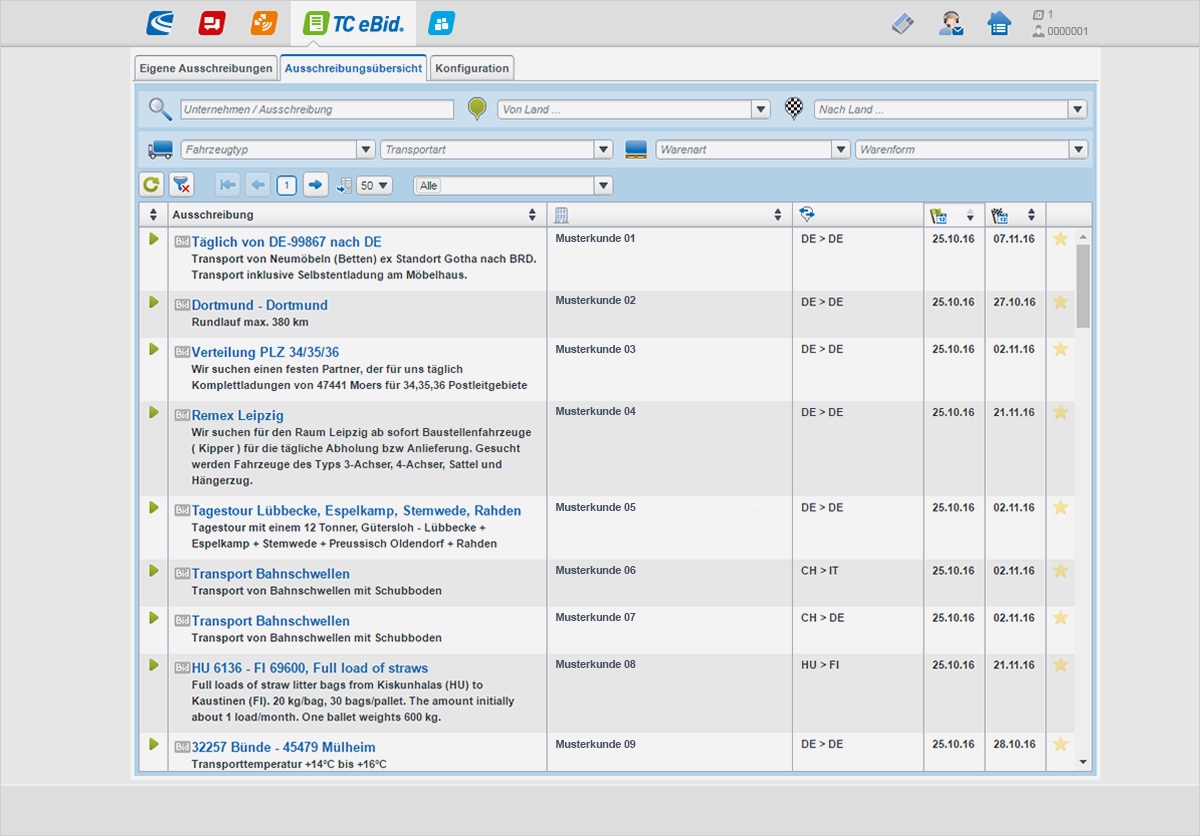Switch to Konfiguration tab
This screenshot has height=836, width=1200.
473,68
